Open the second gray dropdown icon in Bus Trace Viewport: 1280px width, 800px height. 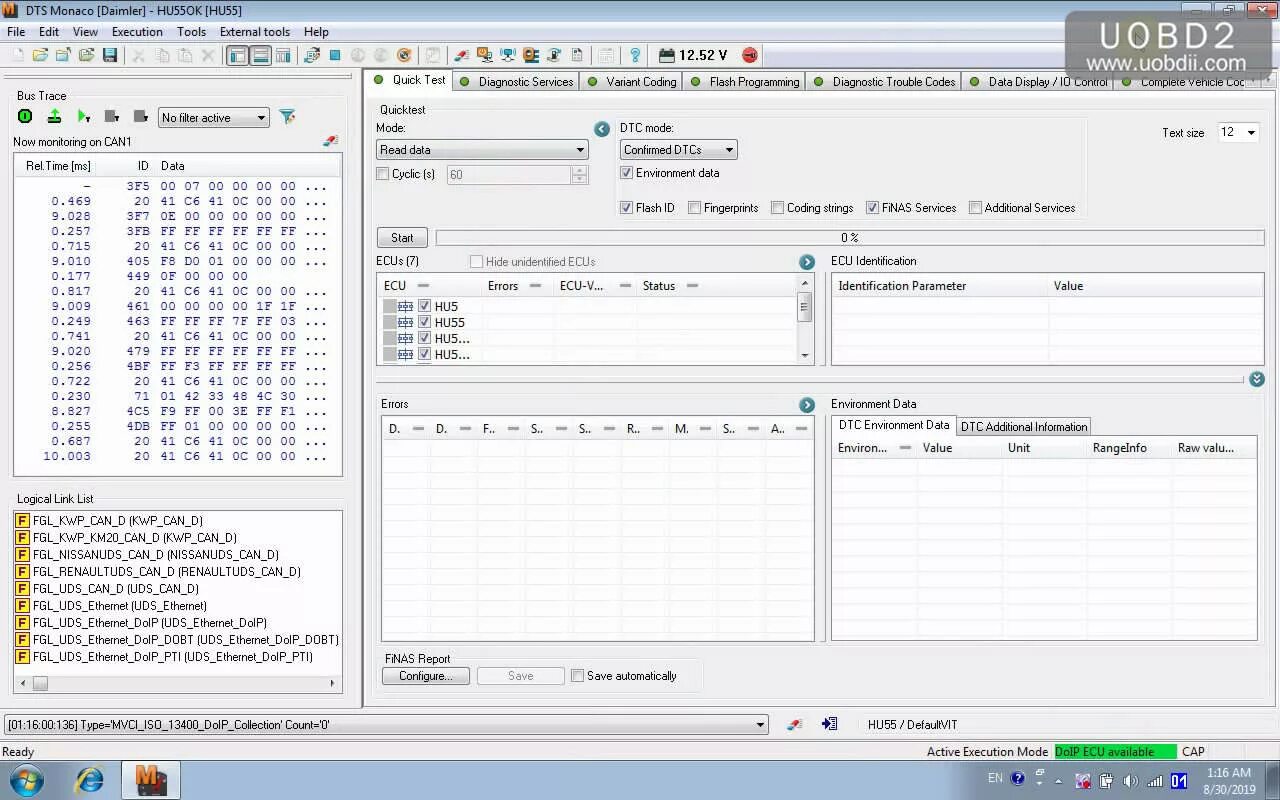tap(141, 117)
